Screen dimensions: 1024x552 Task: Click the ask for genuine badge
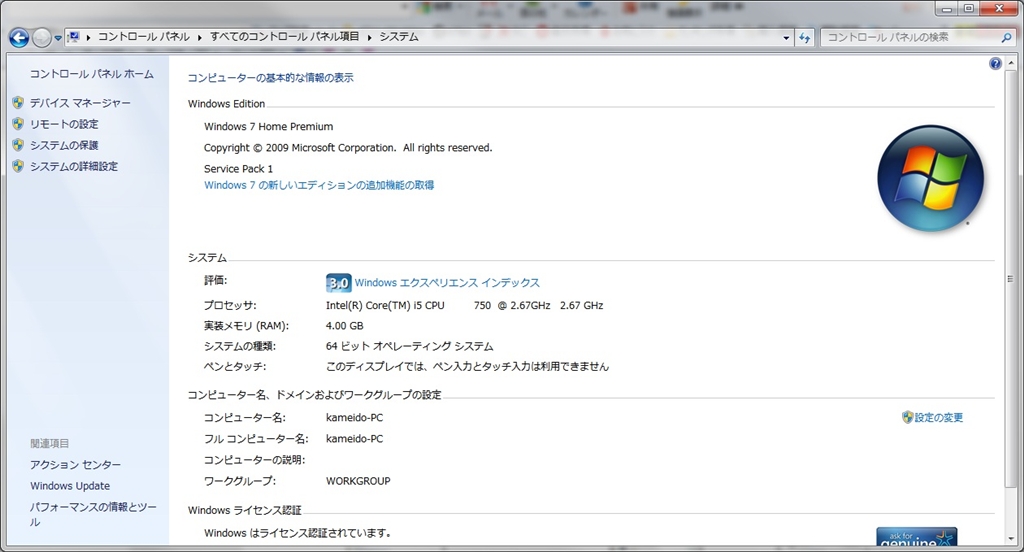coord(916,536)
